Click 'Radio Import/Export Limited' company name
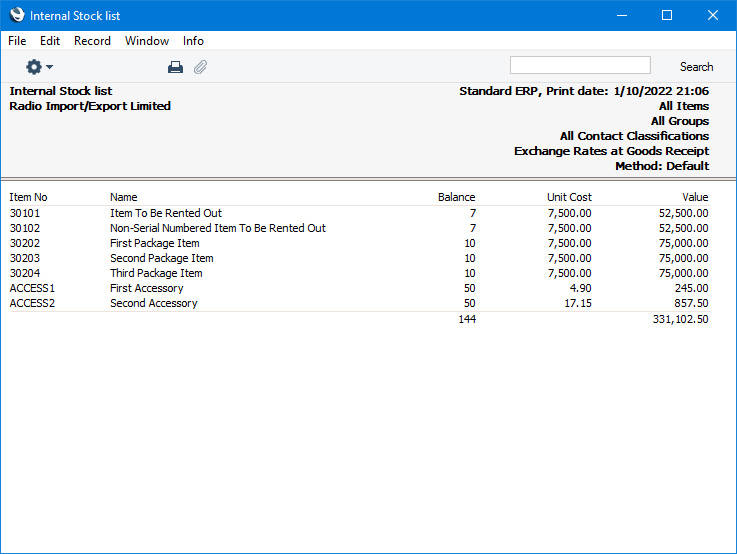 [90, 106]
